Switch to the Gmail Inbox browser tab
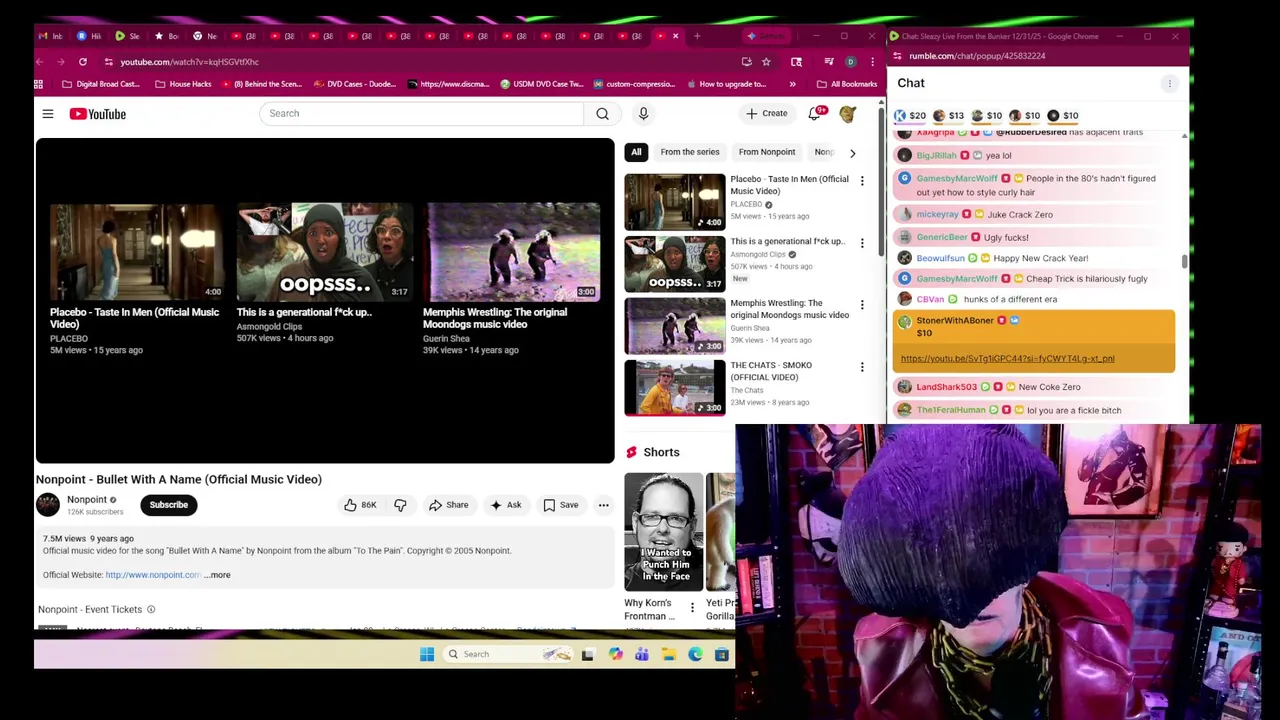The height and width of the screenshot is (720, 1280). (50, 36)
